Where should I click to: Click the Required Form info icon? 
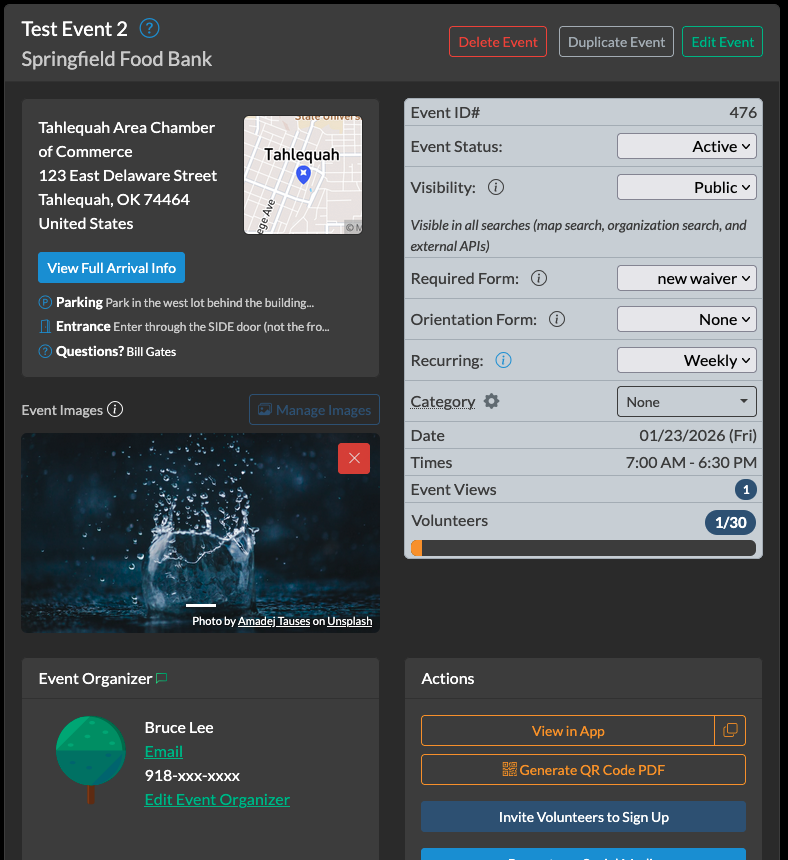539,279
